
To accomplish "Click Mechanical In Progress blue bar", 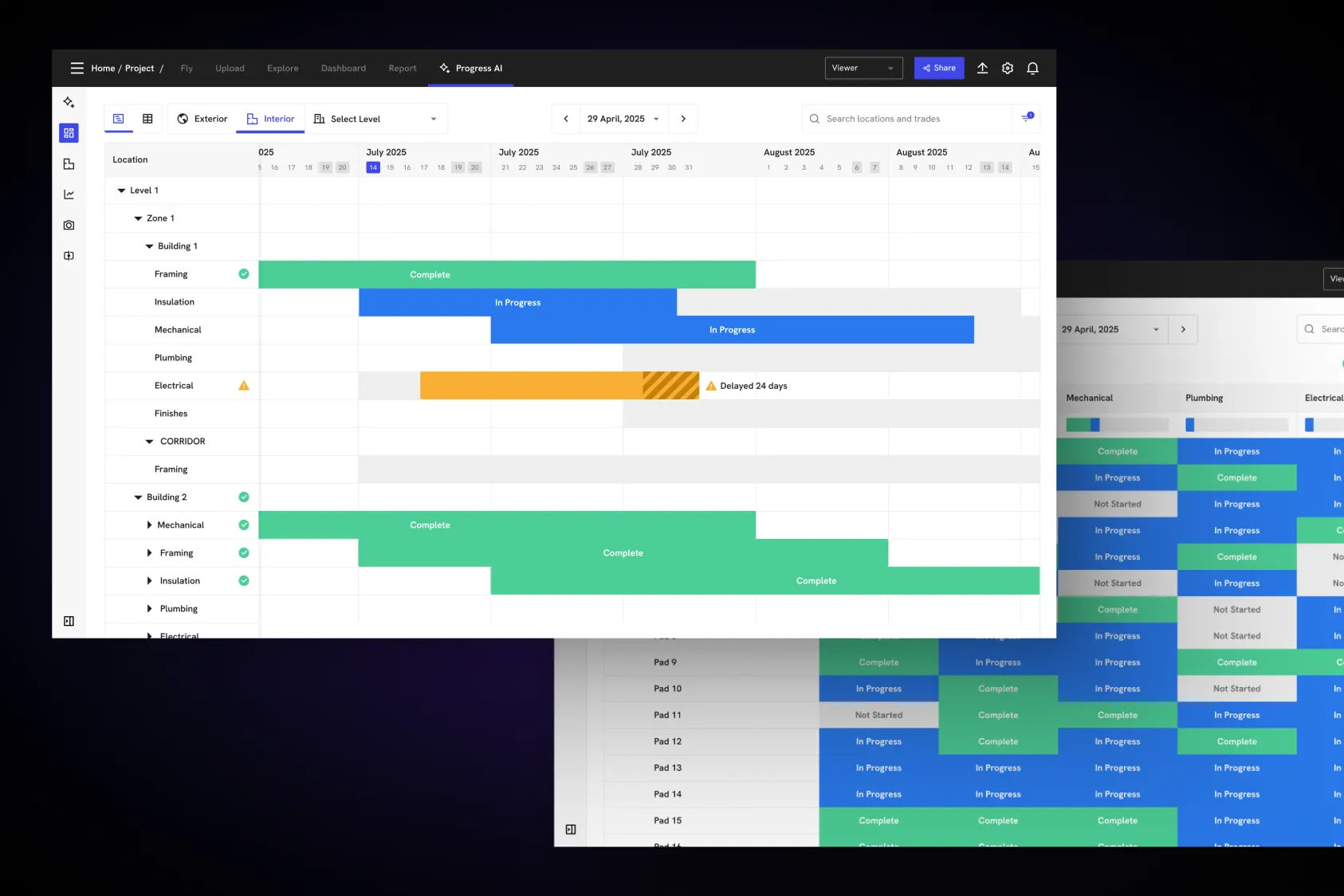I will [x=733, y=330].
